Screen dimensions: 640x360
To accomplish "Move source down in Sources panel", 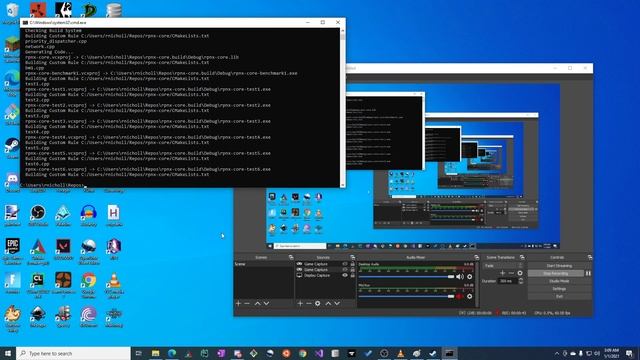I will (337, 303).
